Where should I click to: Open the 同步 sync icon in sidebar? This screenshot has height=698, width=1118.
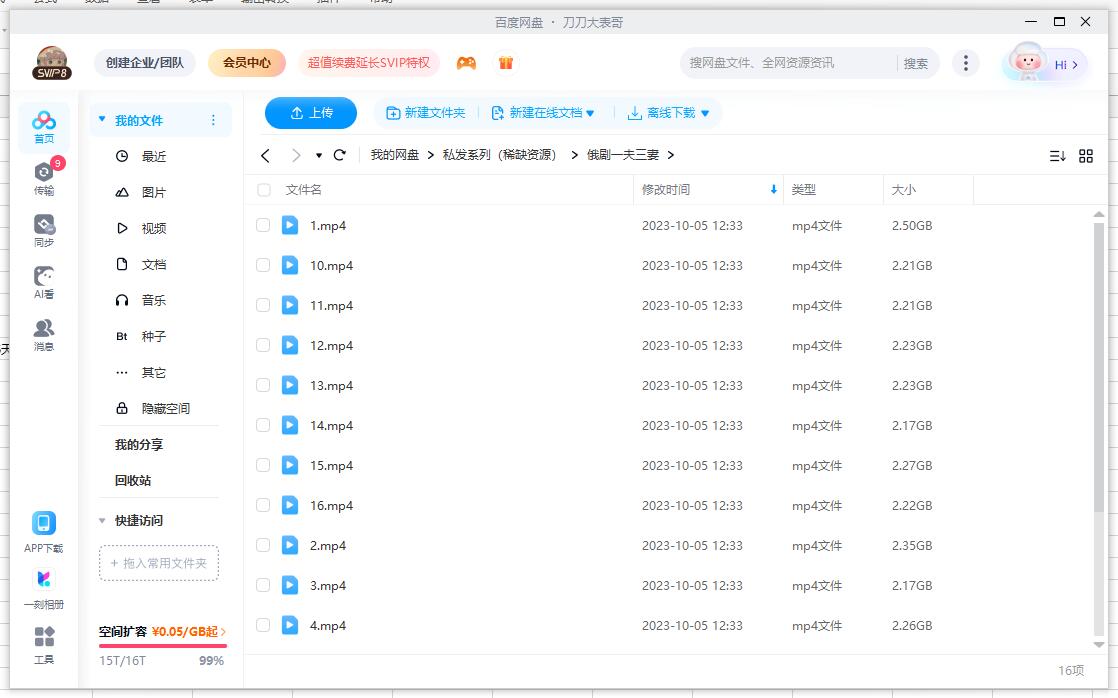tap(43, 228)
